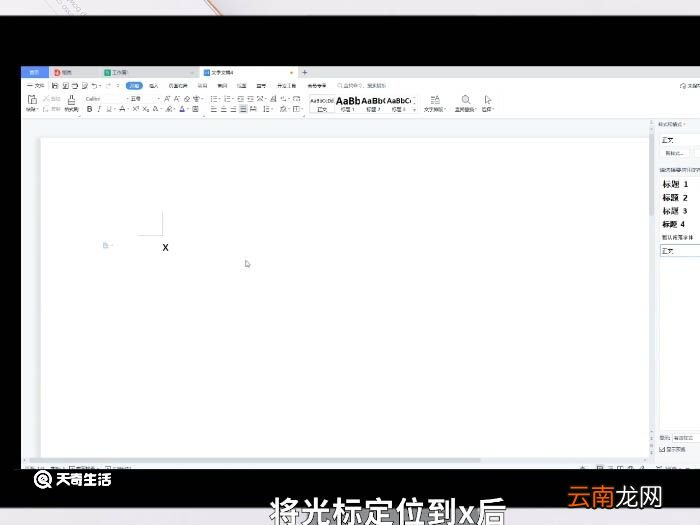Click the Superscript button

[x=136, y=109]
